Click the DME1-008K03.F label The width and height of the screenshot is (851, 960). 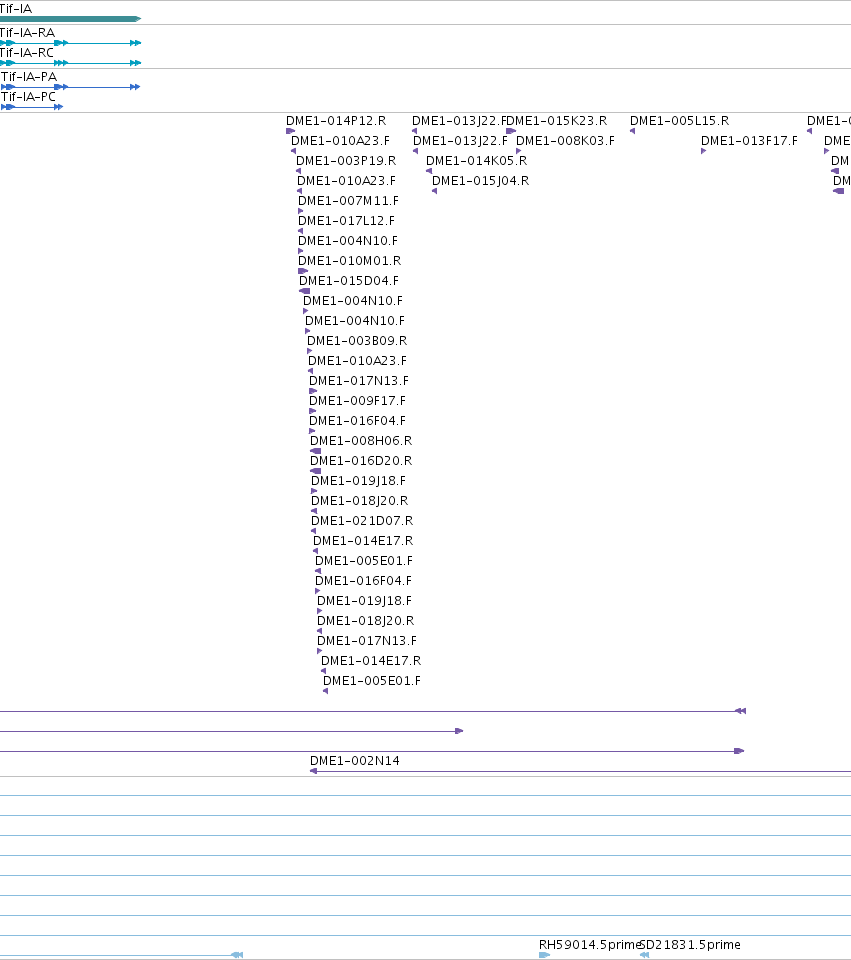565,141
